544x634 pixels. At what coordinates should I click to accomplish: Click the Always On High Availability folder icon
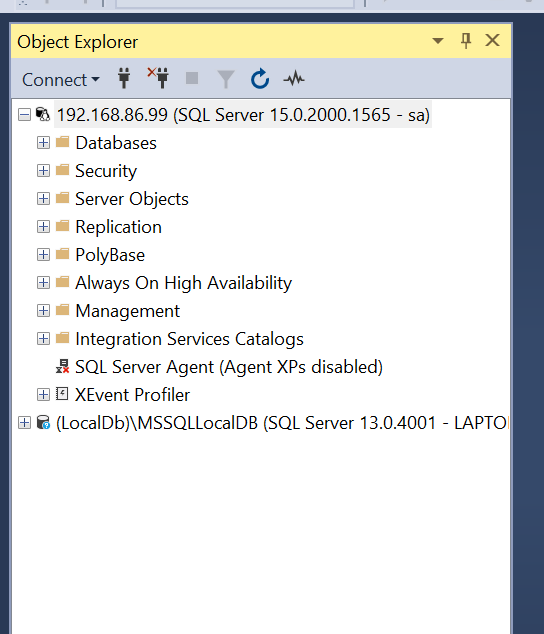62,282
